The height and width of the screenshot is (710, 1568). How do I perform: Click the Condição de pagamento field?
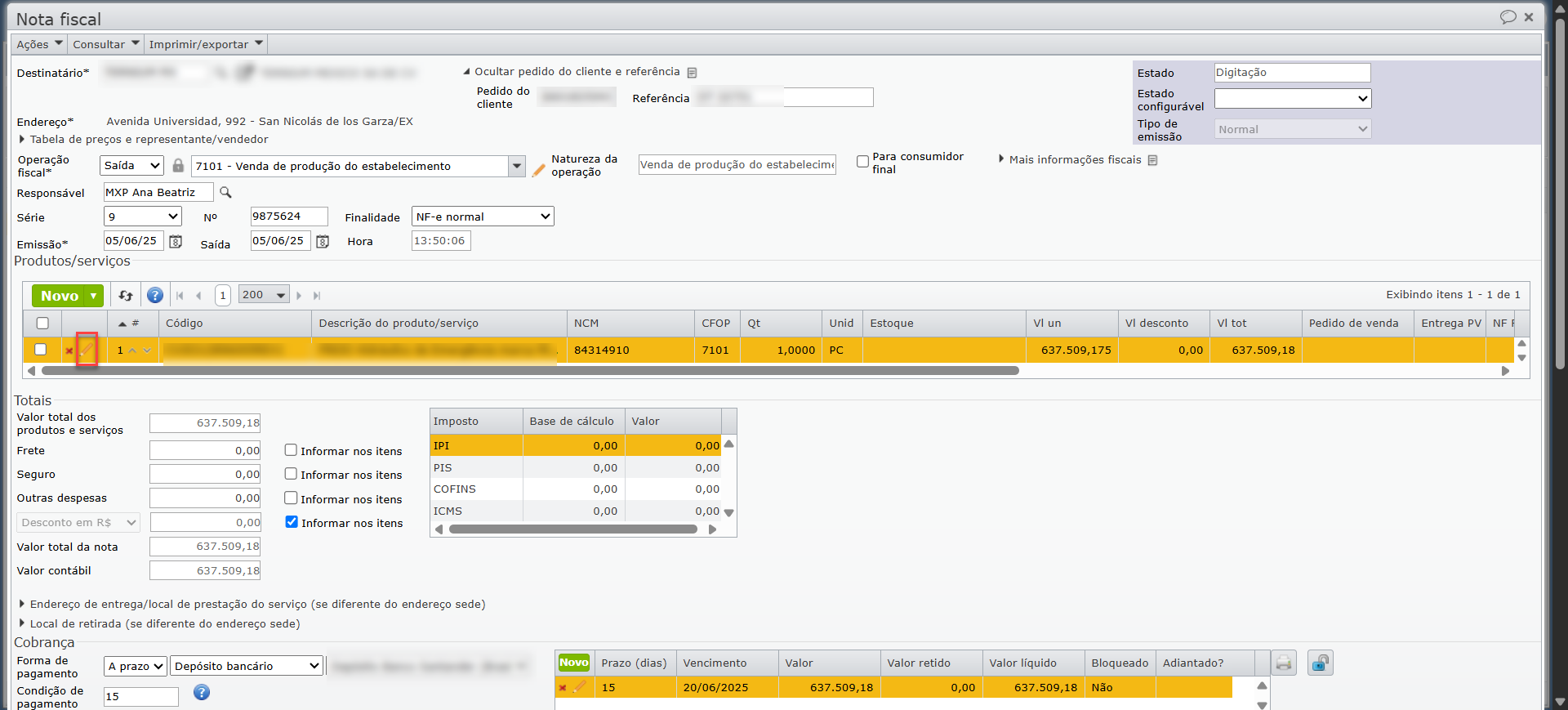pyautogui.click(x=141, y=697)
